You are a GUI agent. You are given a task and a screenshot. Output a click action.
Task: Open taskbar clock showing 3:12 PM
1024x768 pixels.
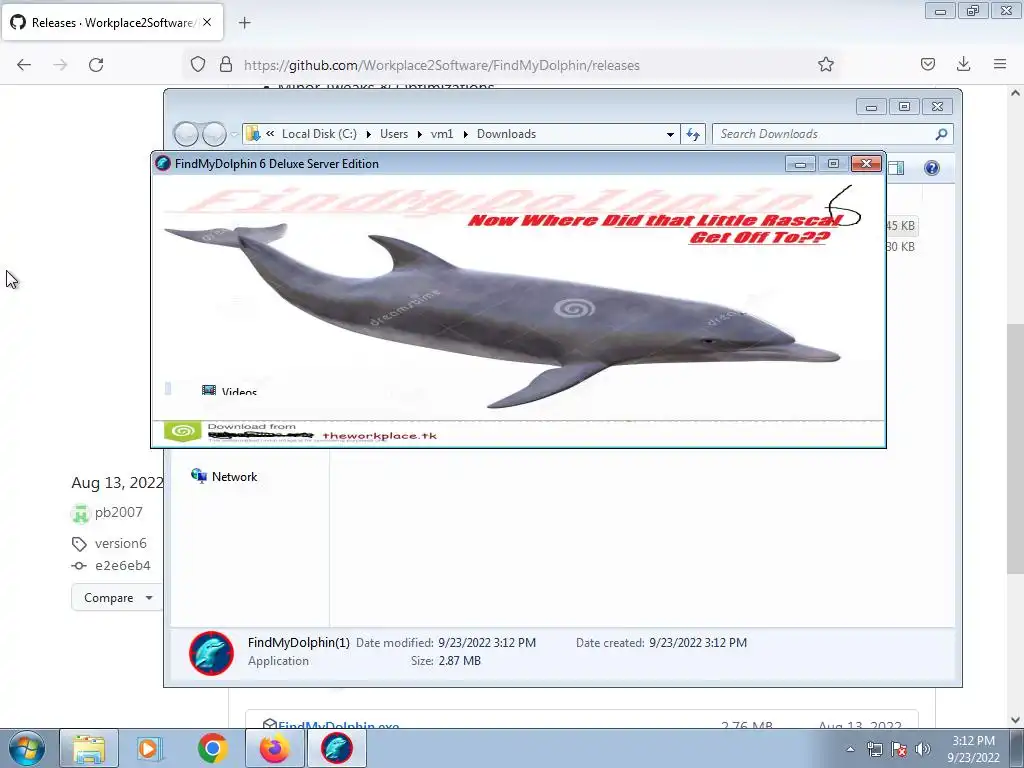tap(974, 748)
